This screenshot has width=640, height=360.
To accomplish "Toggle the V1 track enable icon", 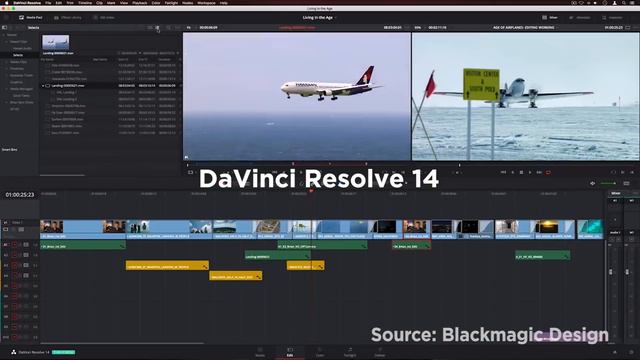I will point(21,230).
